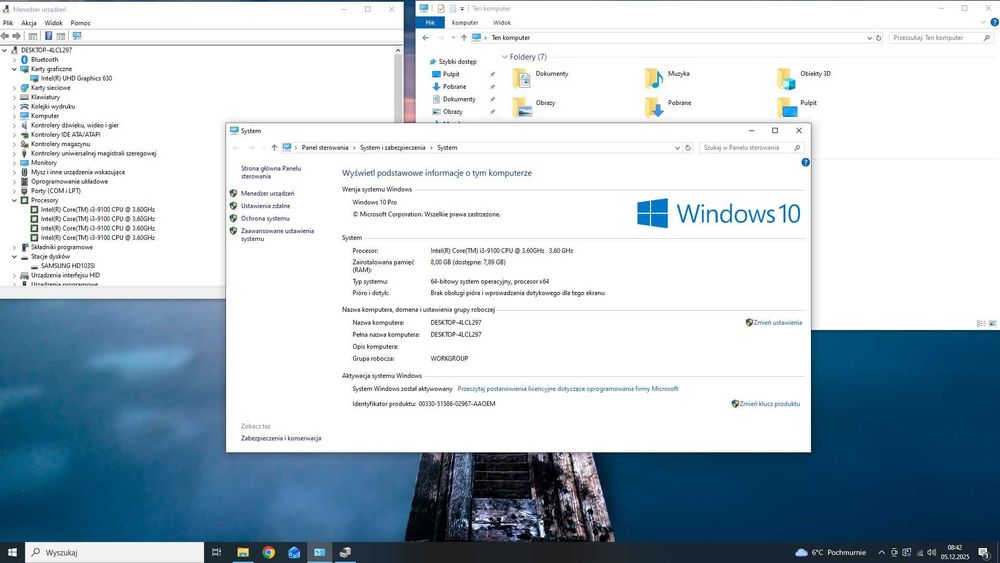Launch Google Chrome from the taskbar
Image resolution: width=1000 pixels, height=563 pixels.
tap(268, 552)
